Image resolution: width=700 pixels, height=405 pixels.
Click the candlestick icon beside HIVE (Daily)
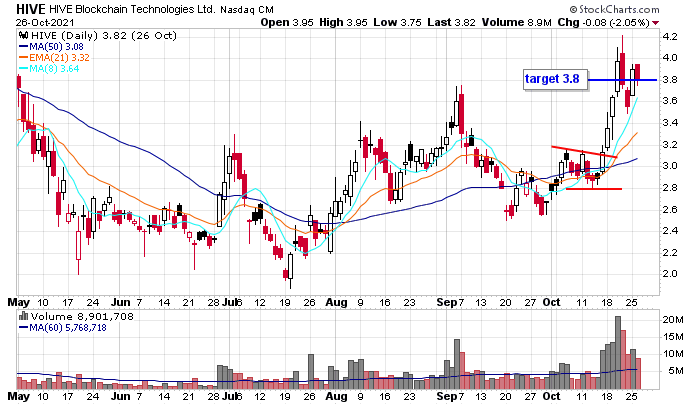(x=24, y=35)
